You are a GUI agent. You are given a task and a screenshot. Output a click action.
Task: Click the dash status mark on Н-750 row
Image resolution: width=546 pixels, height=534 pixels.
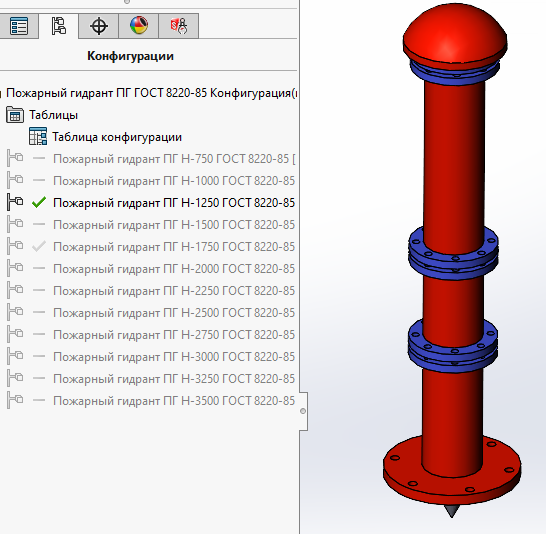[x=39, y=158]
